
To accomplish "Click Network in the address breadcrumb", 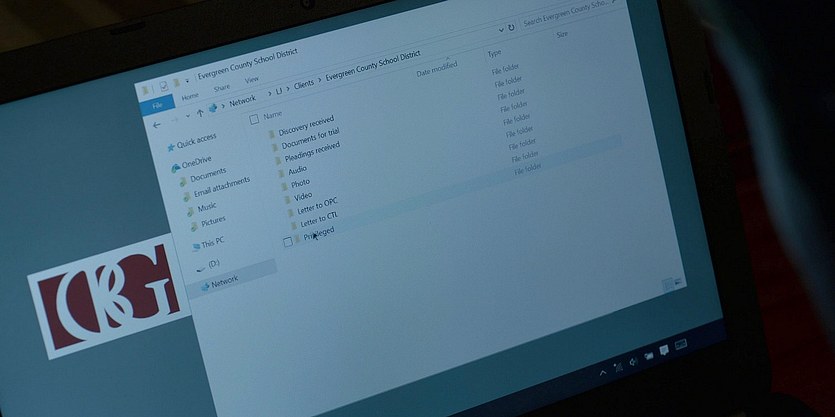I will point(243,101).
